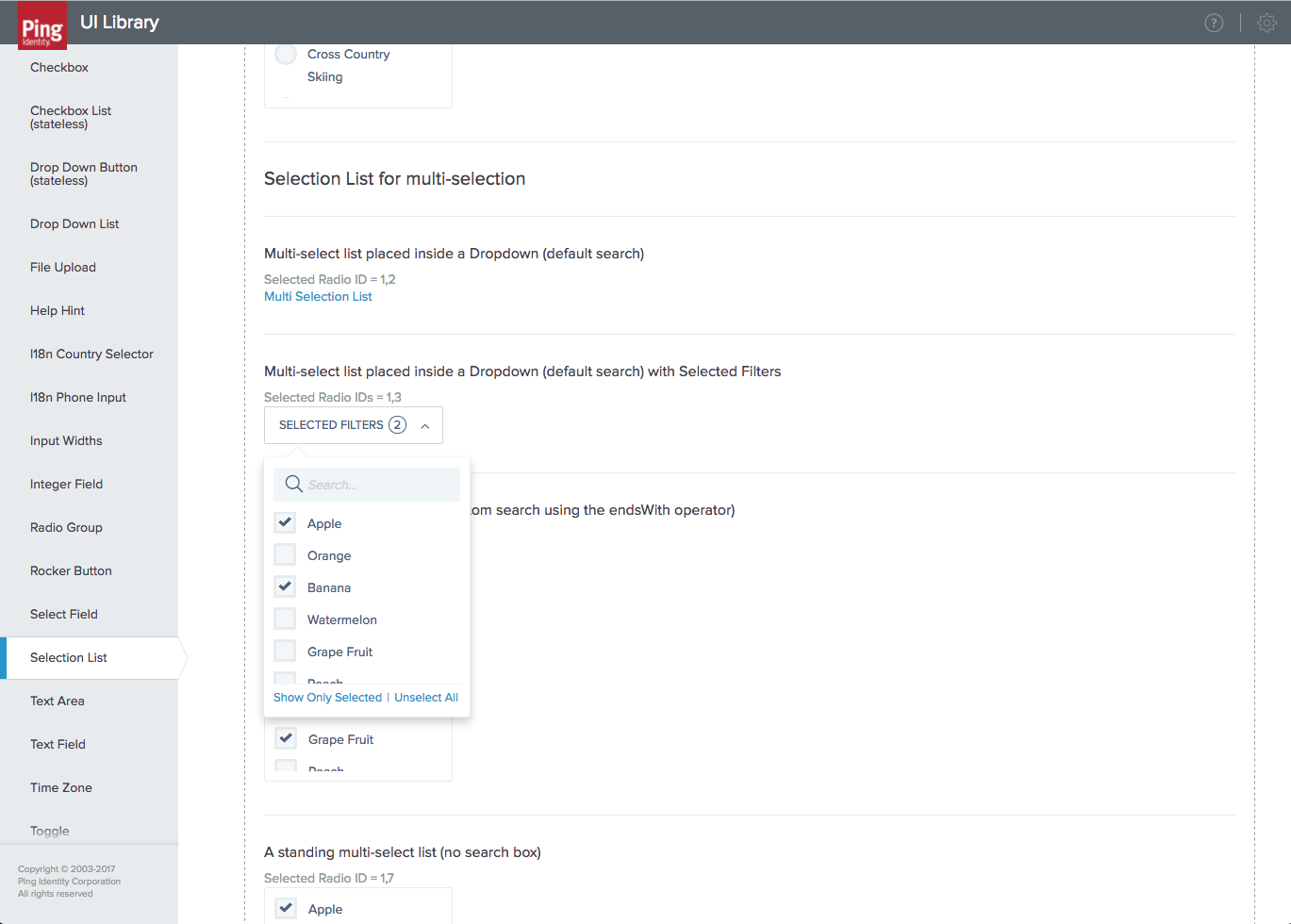Go to Radio Group in sidebar
The image size is (1291, 924).
click(66, 528)
